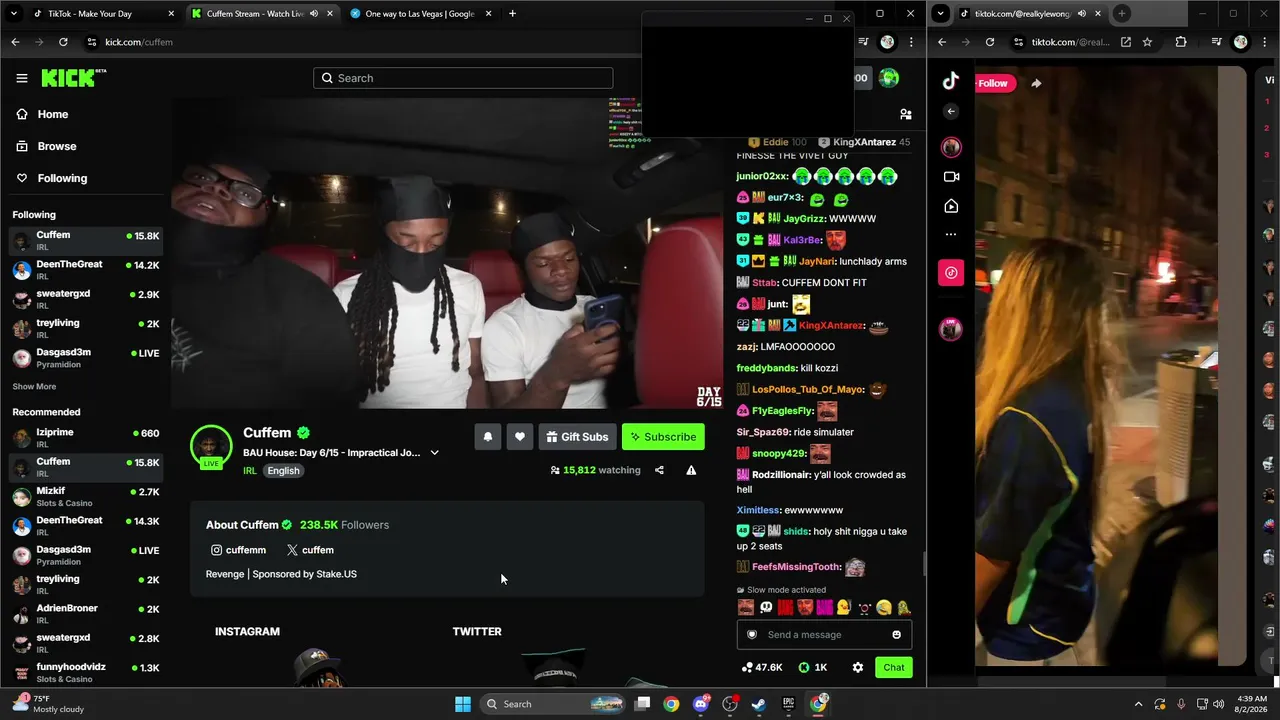The image size is (1280, 720).
Task: Open TikTok more options ellipsis
Action: [x=951, y=235]
